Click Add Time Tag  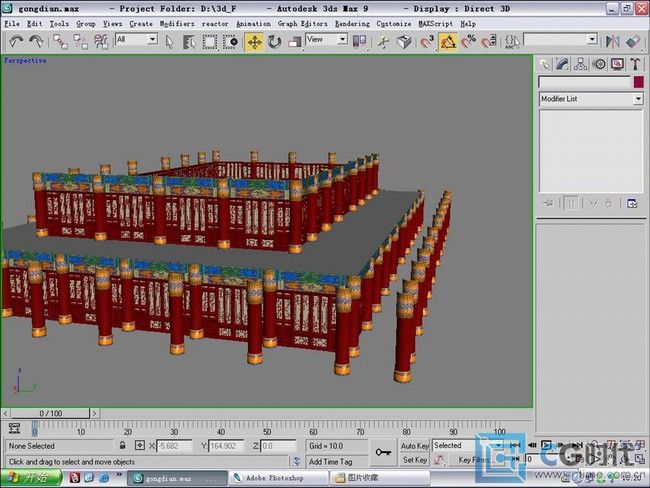point(330,461)
